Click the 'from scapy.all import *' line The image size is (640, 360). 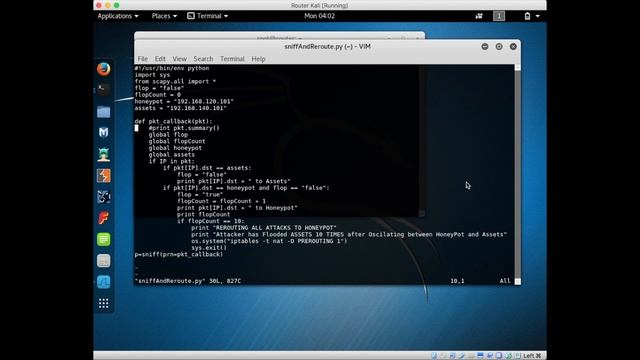175,81
